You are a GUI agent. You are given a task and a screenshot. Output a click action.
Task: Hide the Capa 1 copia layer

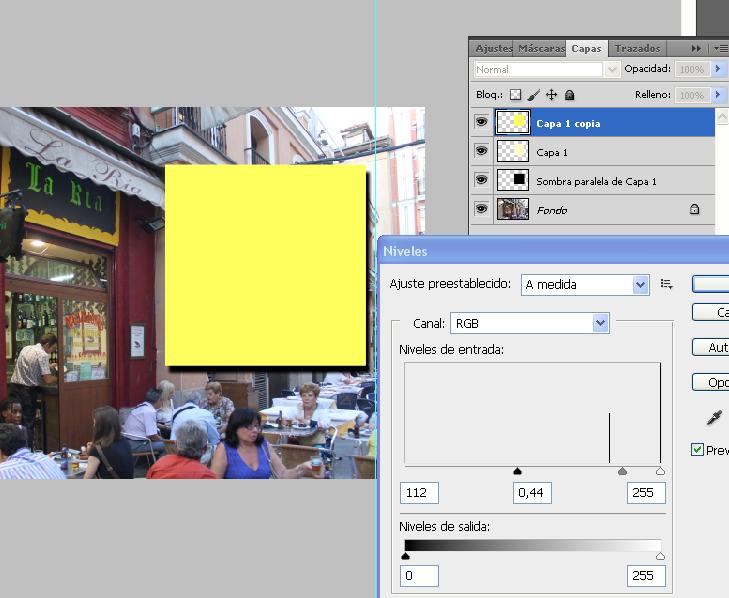tap(481, 123)
